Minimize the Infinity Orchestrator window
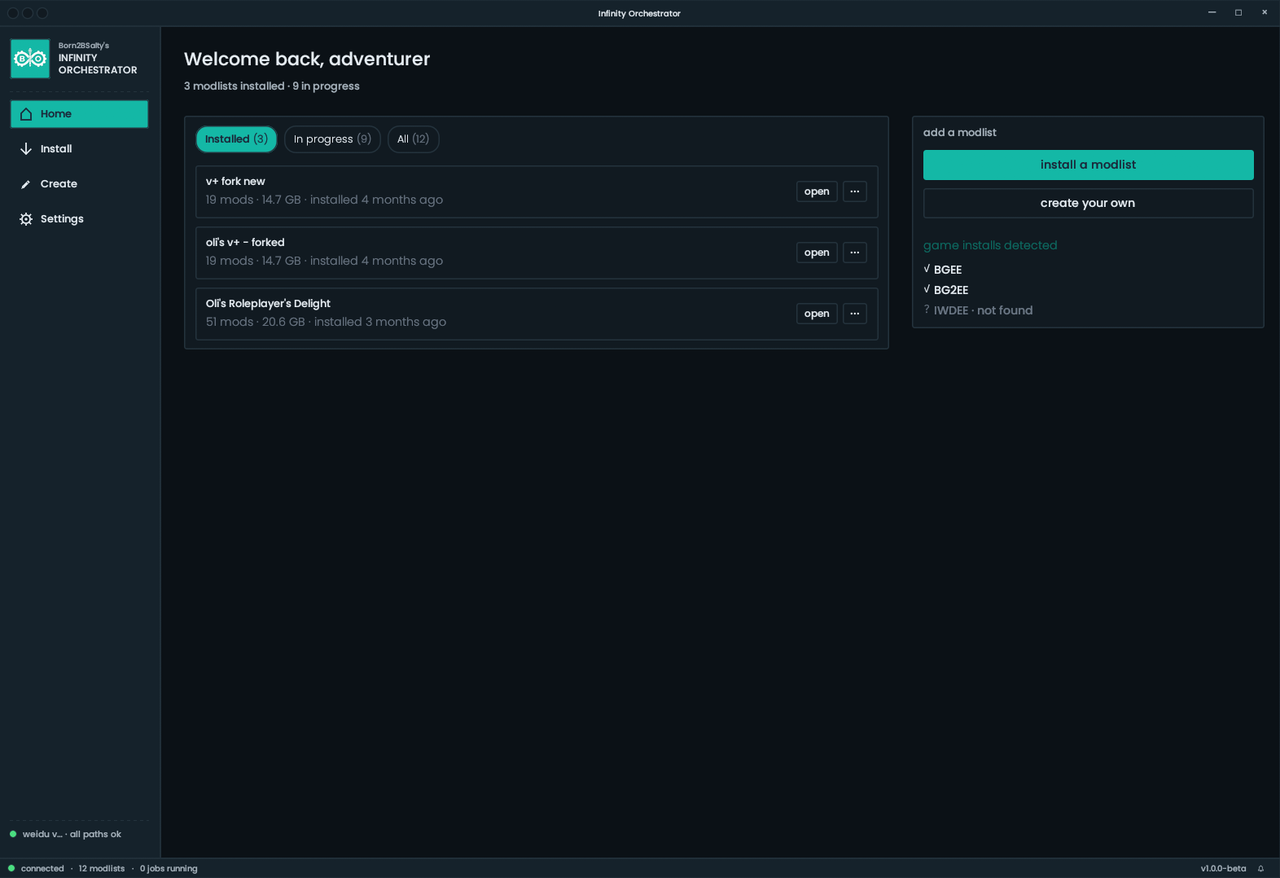Screen dimensions: 1280x878 [x=1212, y=13]
